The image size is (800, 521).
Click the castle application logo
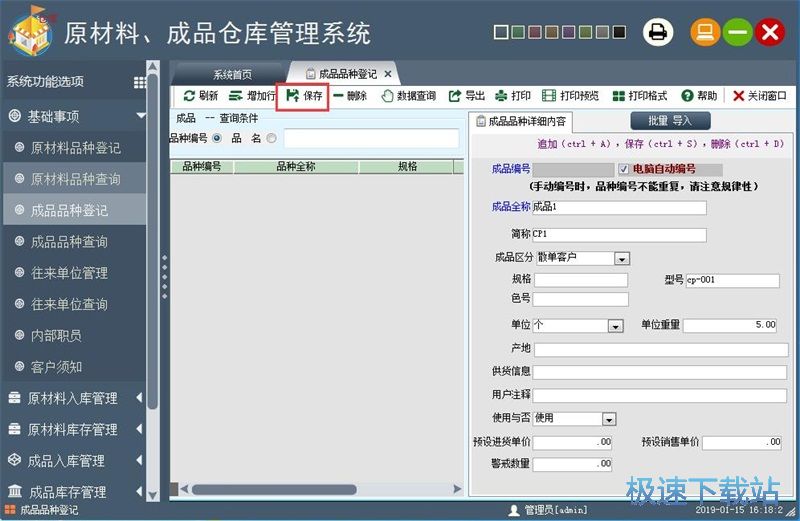point(31,32)
